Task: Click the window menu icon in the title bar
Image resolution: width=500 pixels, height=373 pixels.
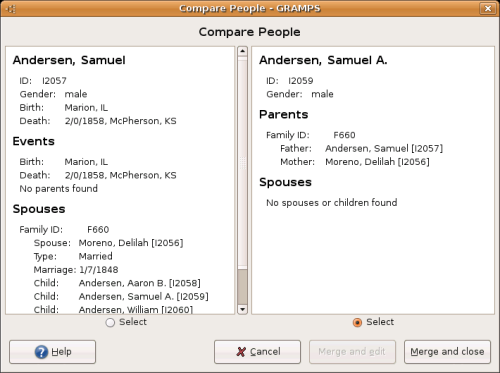Action: tap(11, 9)
